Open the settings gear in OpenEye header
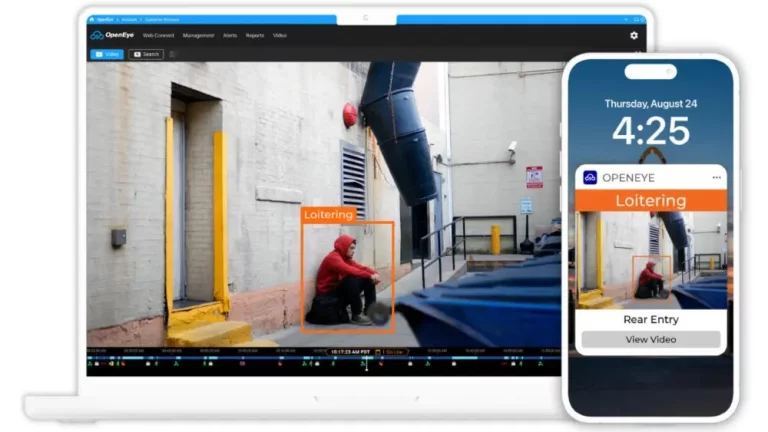Screen dimensions: 768x432 click(x=633, y=36)
